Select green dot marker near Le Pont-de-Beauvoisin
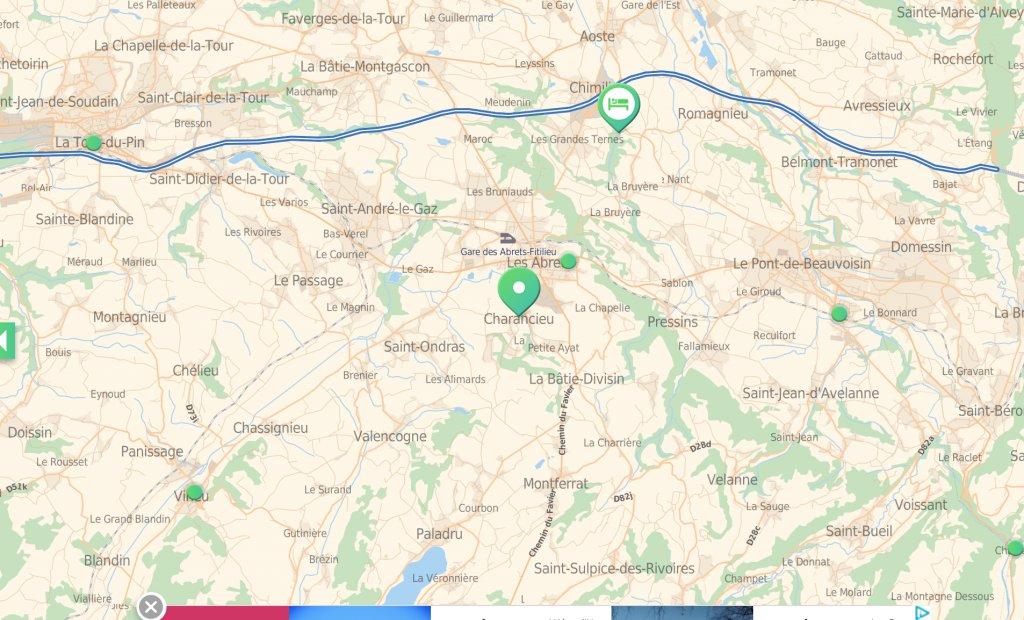 pos(839,314)
